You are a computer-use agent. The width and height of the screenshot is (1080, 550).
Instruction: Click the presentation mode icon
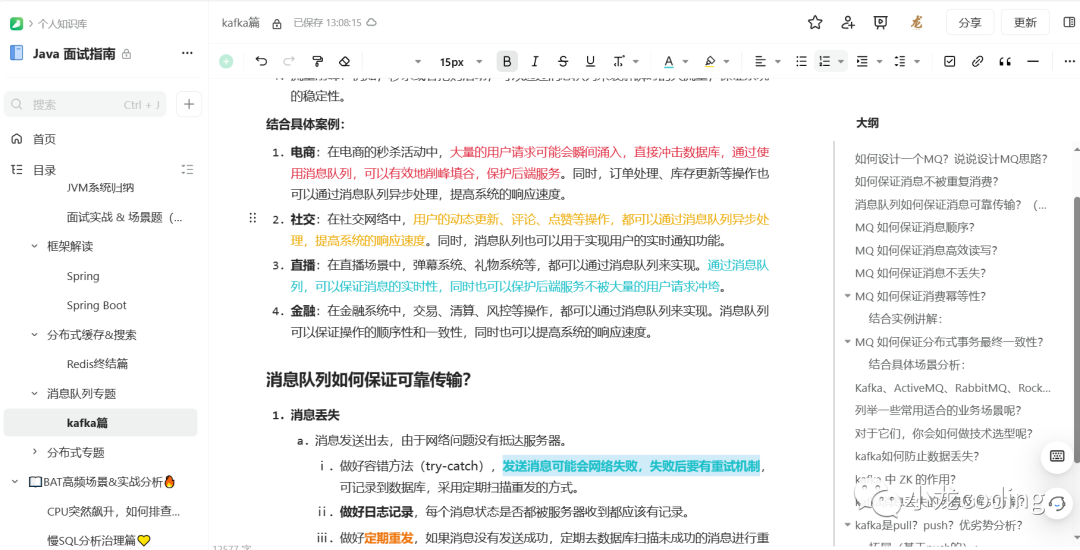click(880, 23)
